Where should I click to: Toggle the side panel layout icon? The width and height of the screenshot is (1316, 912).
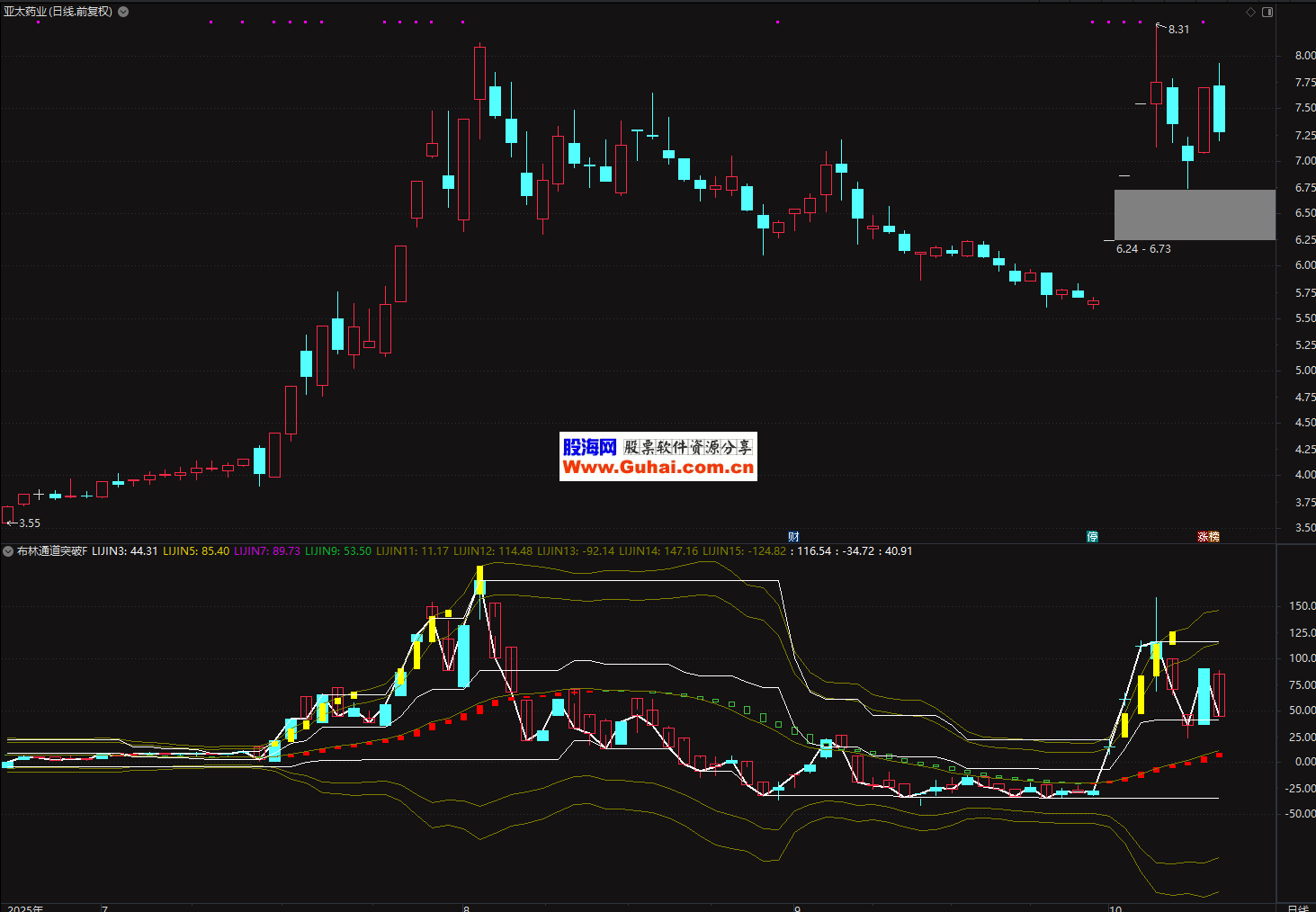coord(1267,12)
